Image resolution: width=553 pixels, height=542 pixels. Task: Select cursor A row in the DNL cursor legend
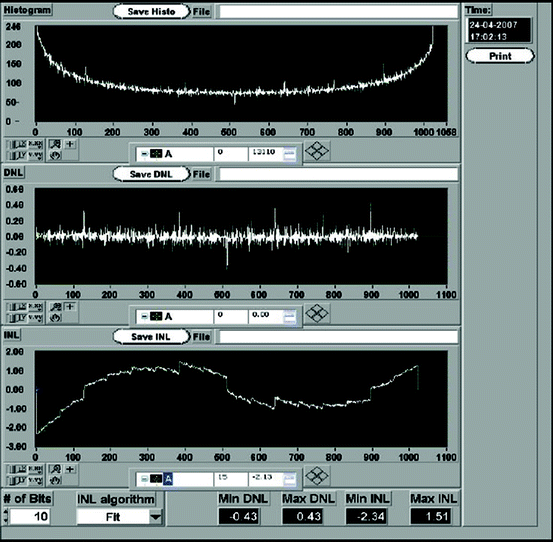pyautogui.click(x=175, y=317)
